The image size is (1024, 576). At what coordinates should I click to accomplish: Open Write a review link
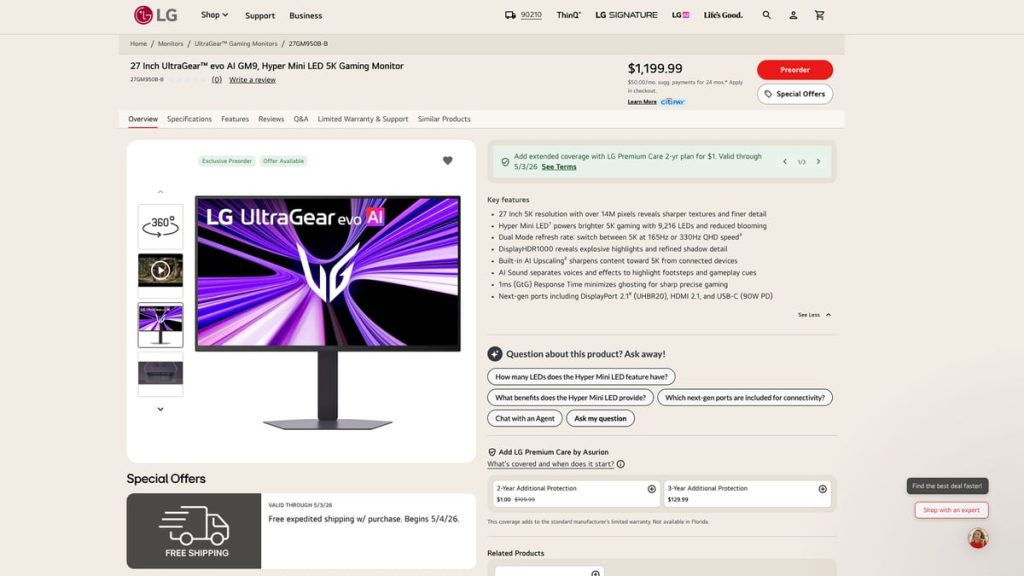coord(252,80)
